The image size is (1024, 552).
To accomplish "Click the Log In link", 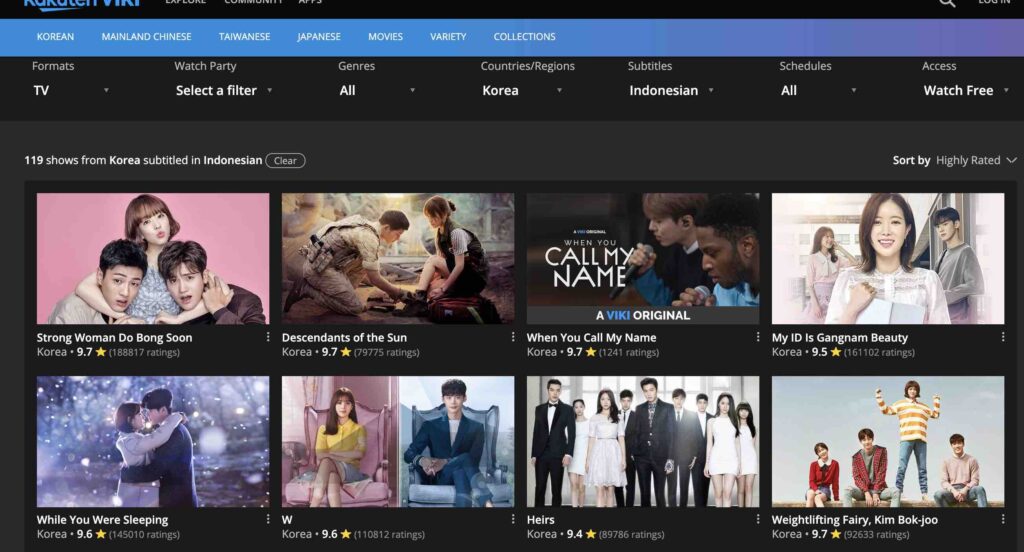I will click(x=993, y=2).
